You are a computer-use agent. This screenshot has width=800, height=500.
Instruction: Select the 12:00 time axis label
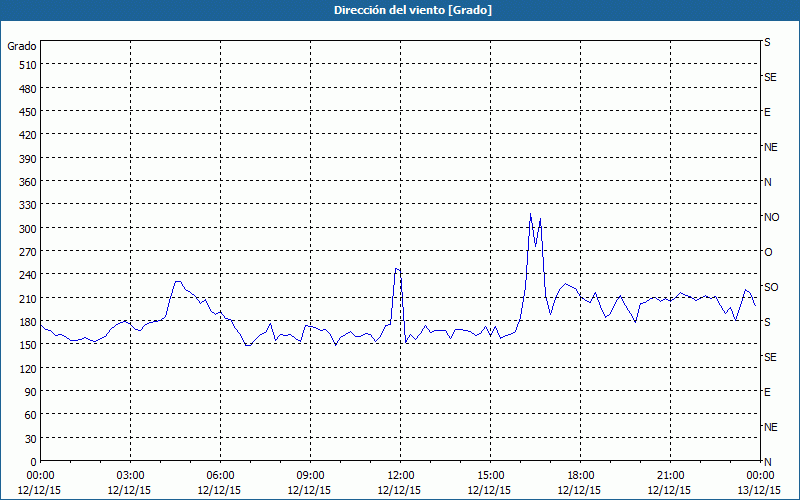tap(401, 476)
